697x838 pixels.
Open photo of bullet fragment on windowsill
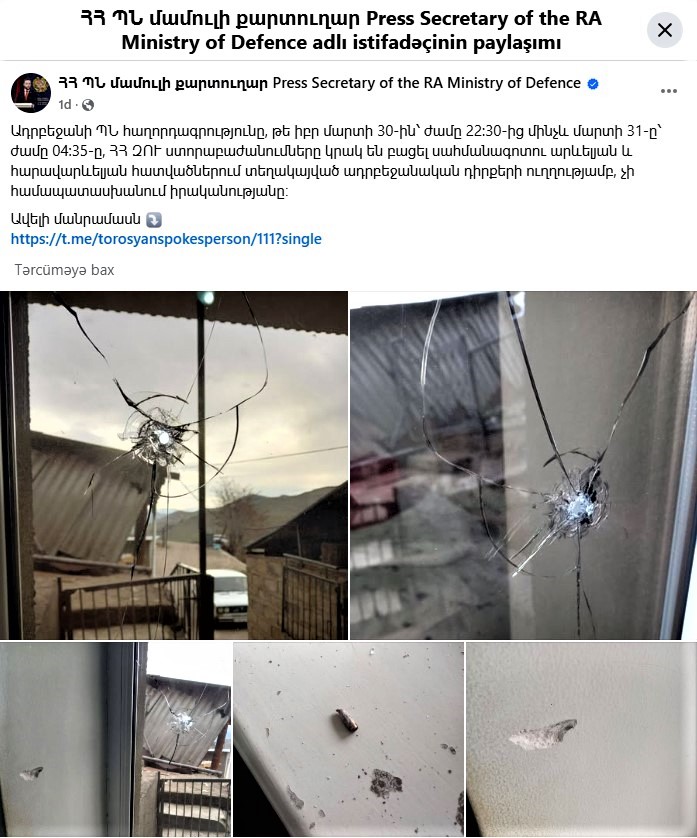[x=348, y=740]
